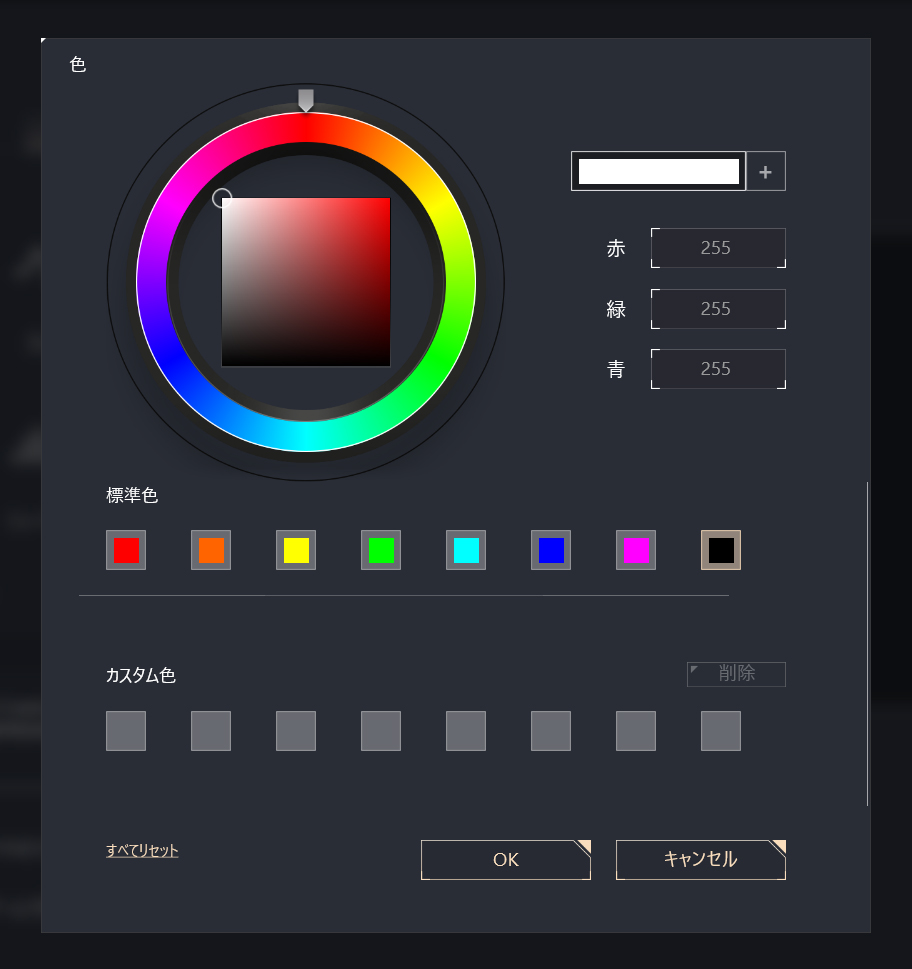
Task: Select the first empty custom color slot
Action: click(126, 731)
